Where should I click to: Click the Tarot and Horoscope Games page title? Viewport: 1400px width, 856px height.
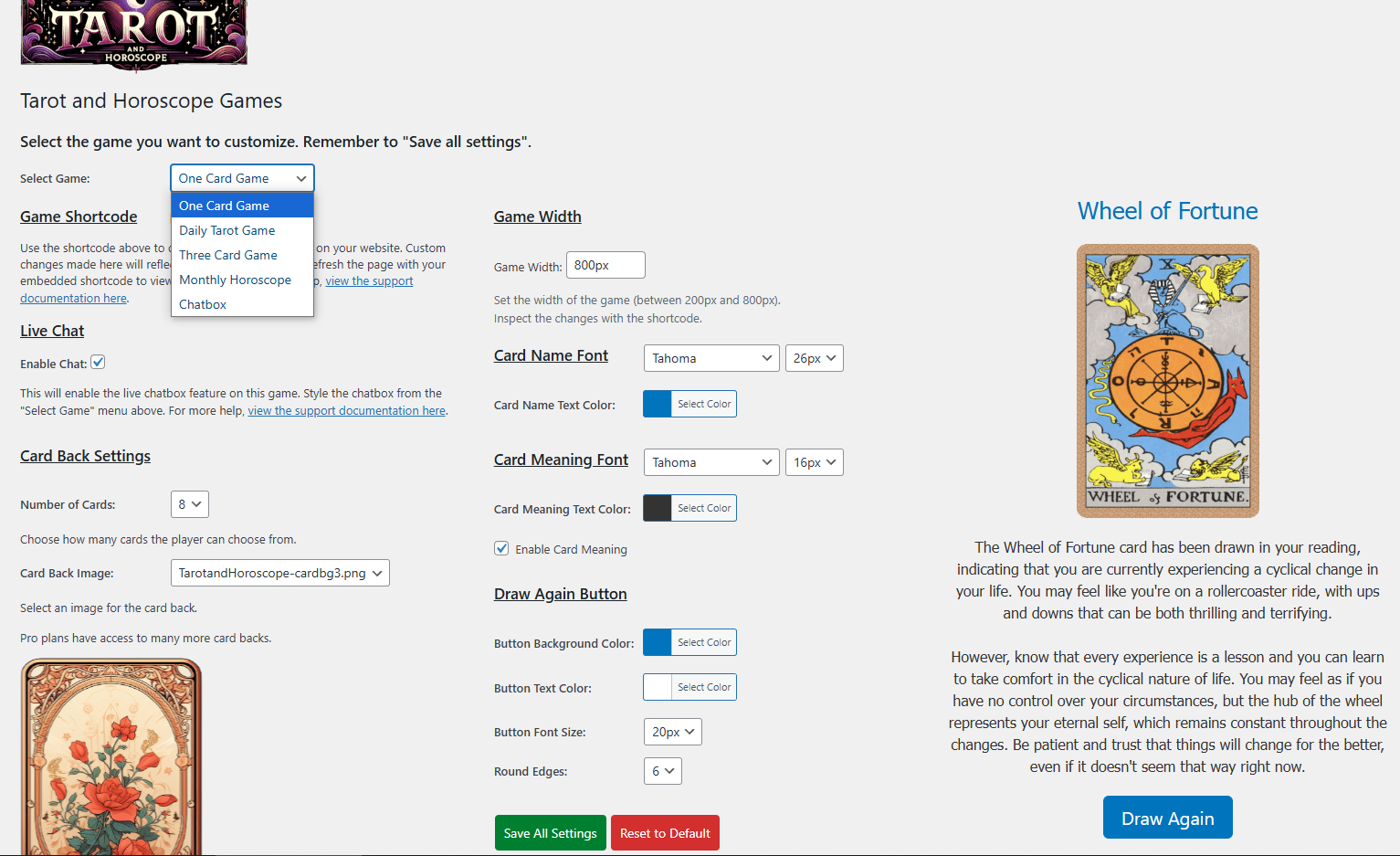(x=152, y=100)
